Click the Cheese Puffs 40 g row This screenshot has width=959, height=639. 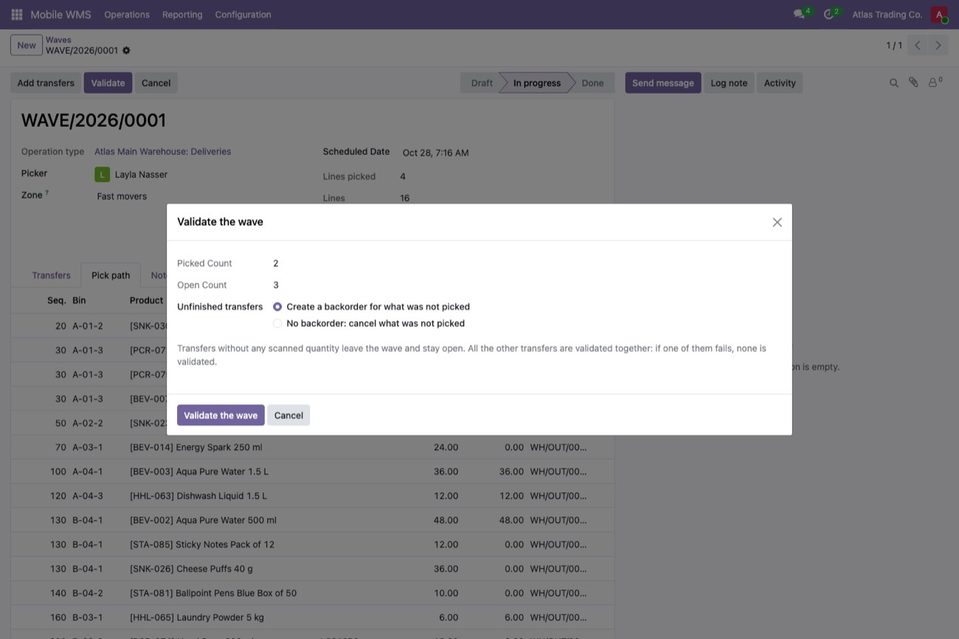[x=312, y=569]
